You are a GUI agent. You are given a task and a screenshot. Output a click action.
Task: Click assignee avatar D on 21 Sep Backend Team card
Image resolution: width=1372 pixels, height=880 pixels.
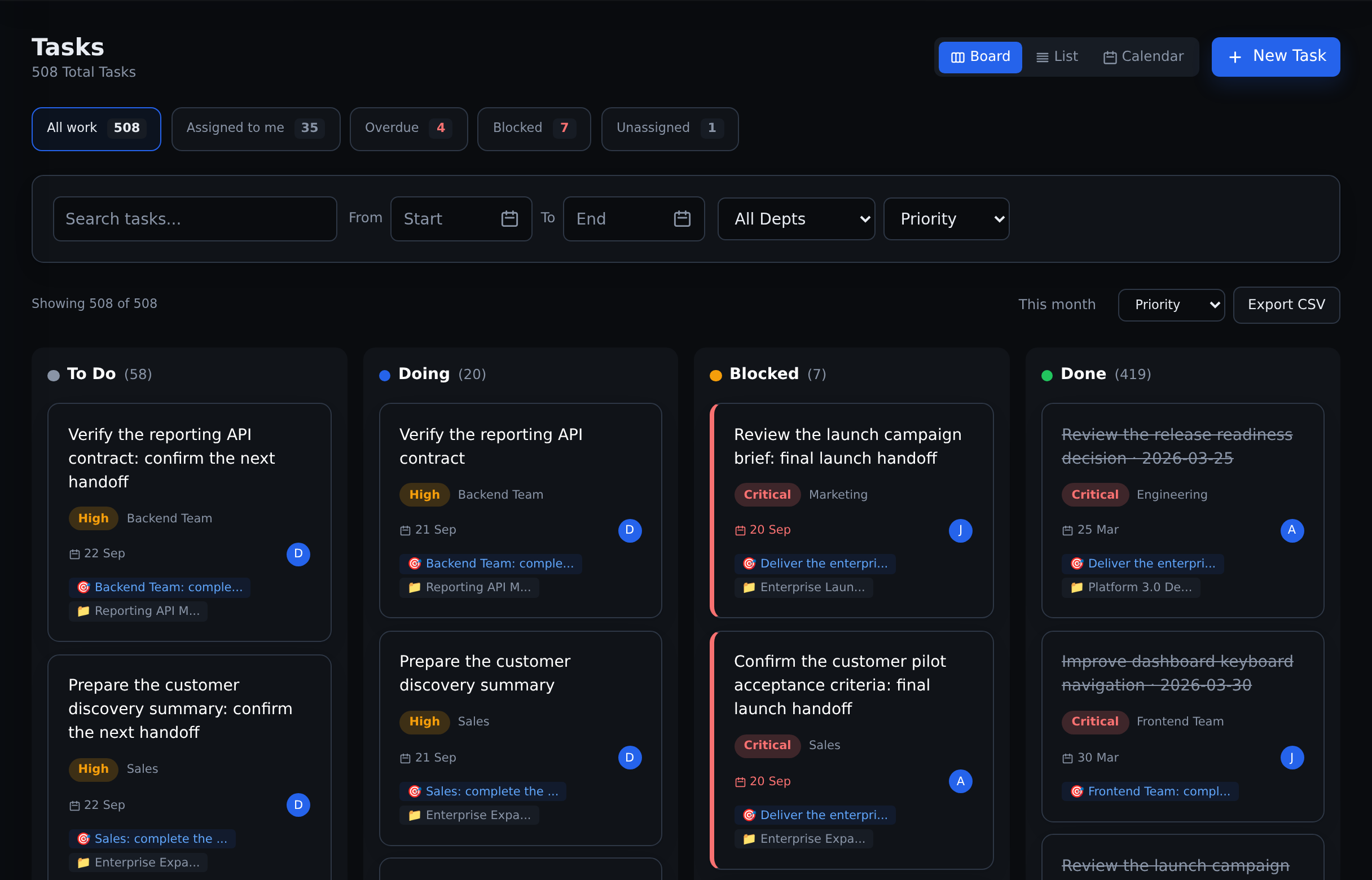pos(630,530)
